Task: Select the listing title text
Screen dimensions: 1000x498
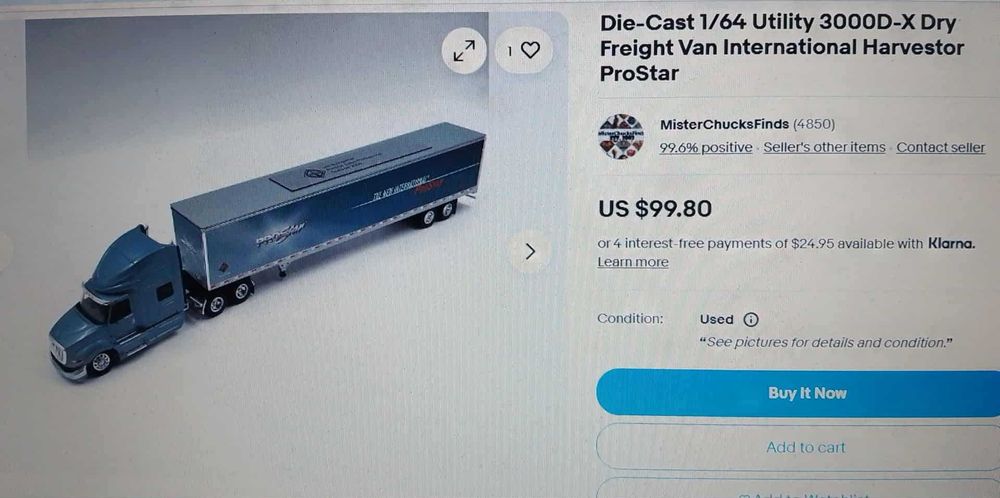Action: [781, 48]
